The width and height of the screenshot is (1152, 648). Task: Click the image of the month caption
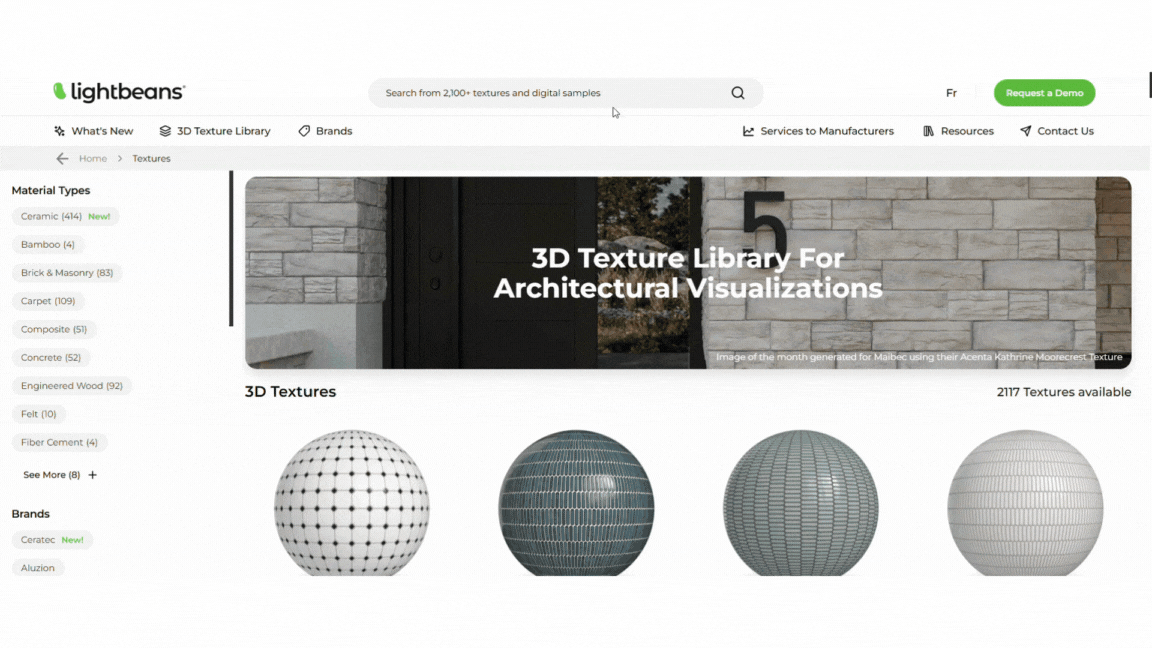tap(919, 357)
